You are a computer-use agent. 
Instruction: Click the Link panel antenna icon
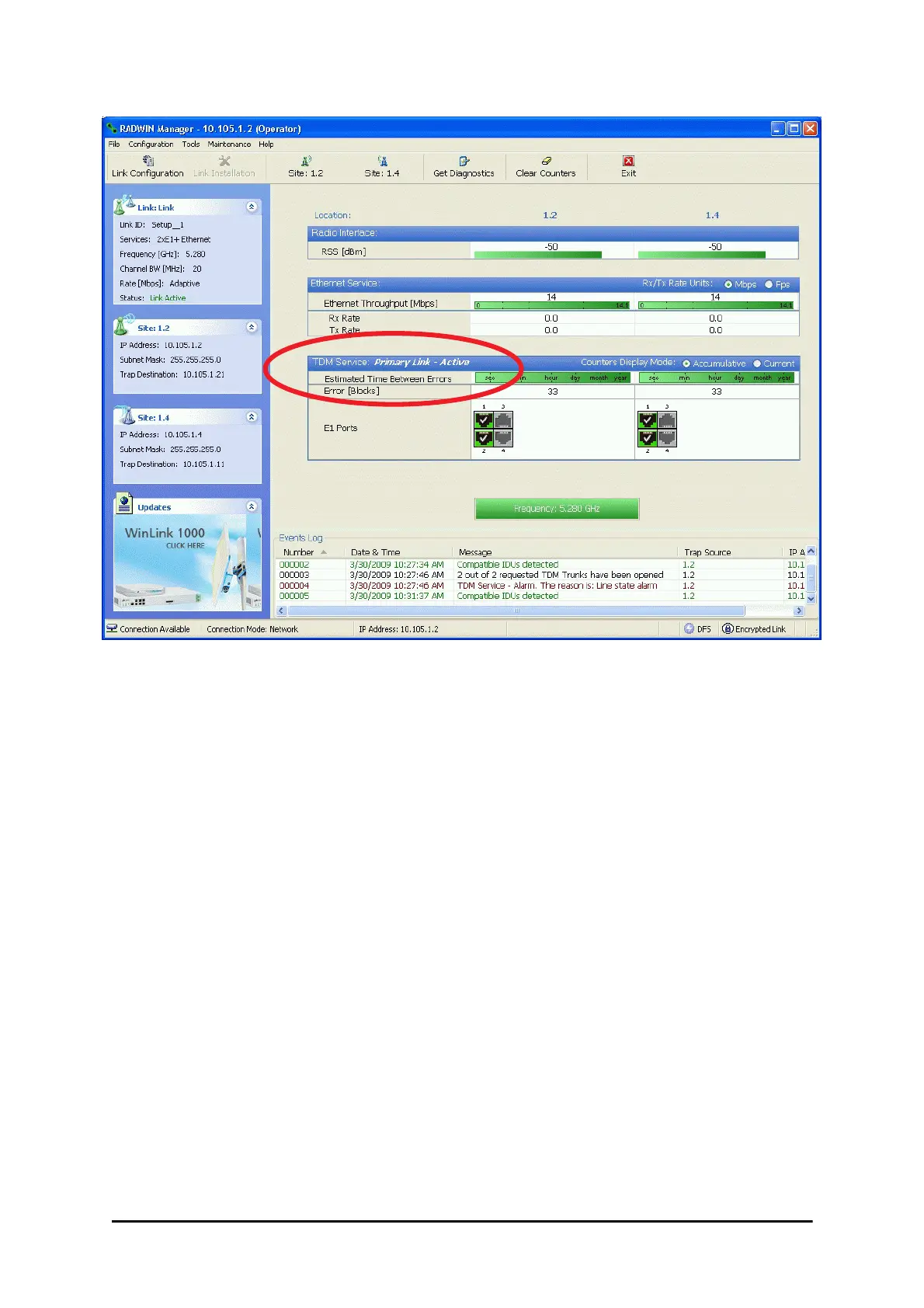[123, 205]
